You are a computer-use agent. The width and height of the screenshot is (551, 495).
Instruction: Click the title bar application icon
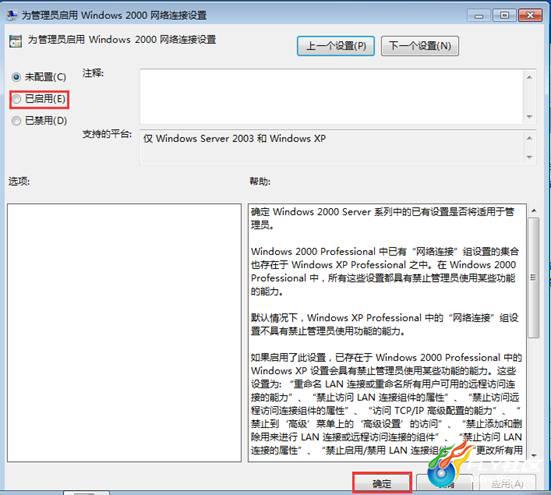12,15
